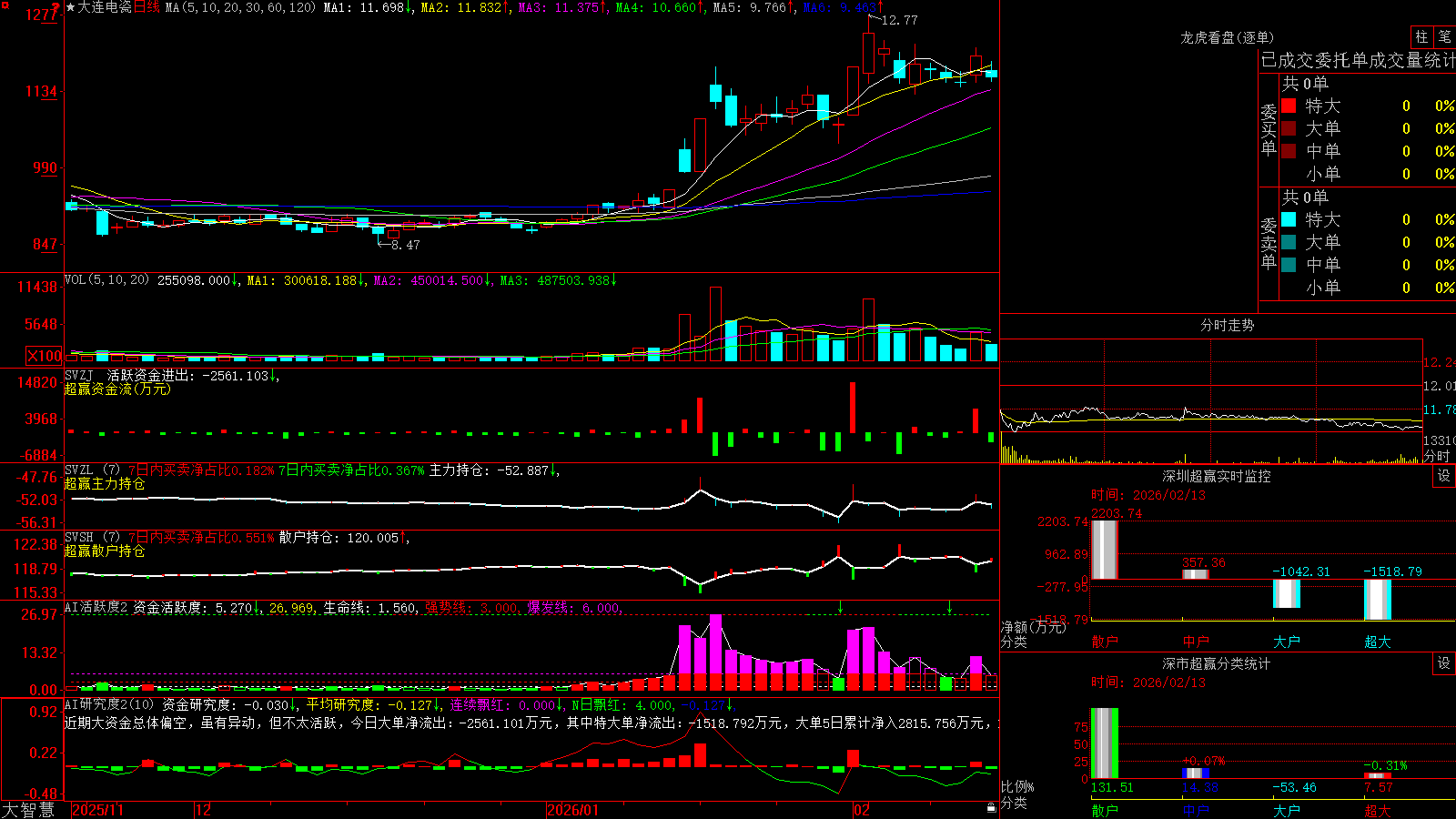
Task: Click the SVZJ indicator name
Action: (x=79, y=375)
